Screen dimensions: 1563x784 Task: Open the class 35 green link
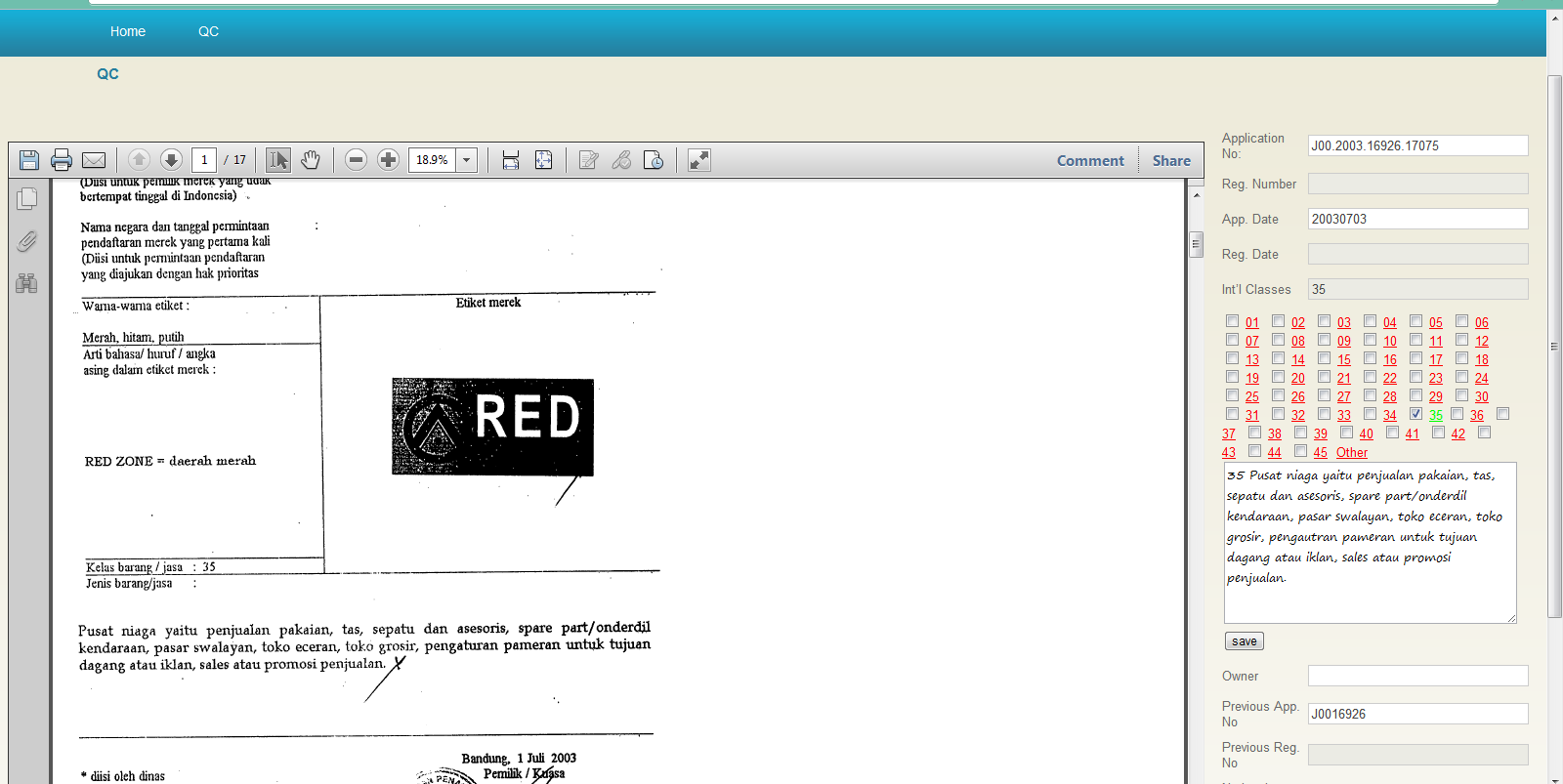(1436, 416)
